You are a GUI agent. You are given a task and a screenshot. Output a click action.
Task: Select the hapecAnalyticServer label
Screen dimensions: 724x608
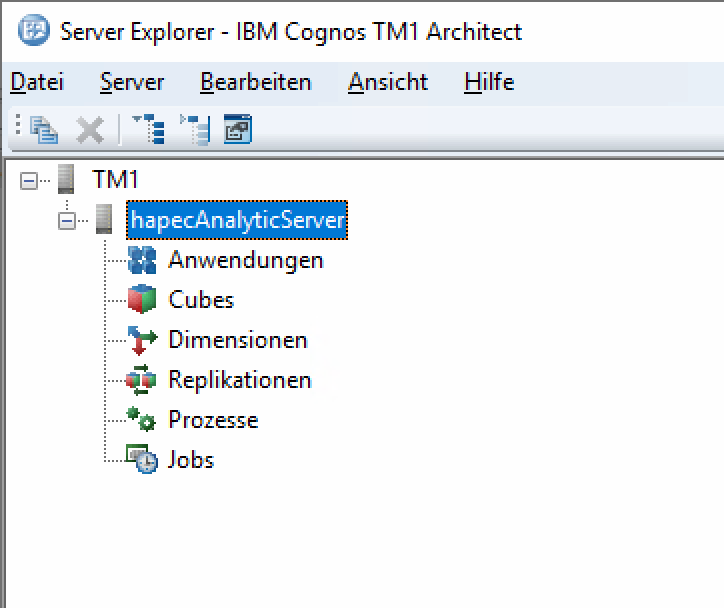pyautogui.click(x=236, y=220)
